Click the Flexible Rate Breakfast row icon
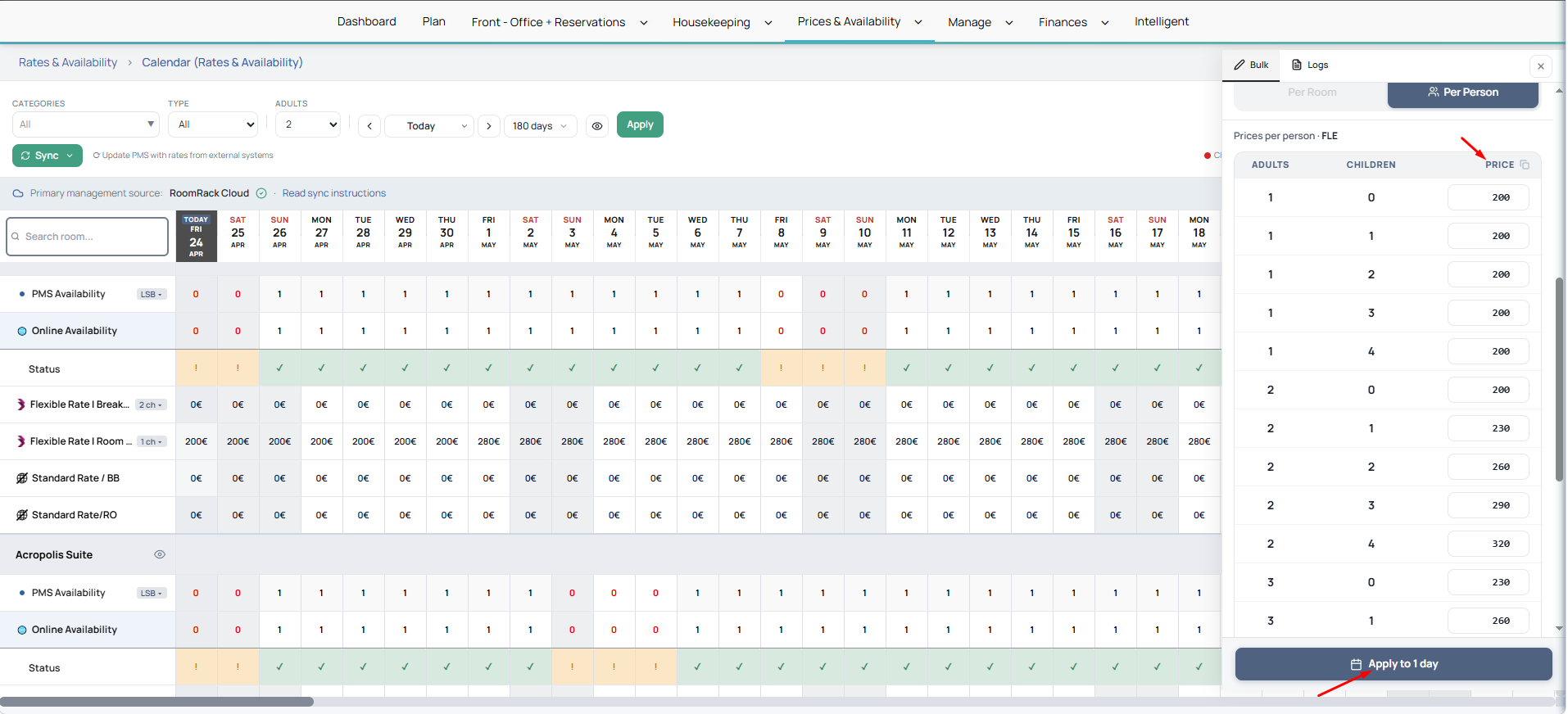The height and width of the screenshot is (714, 1568). click(21, 404)
